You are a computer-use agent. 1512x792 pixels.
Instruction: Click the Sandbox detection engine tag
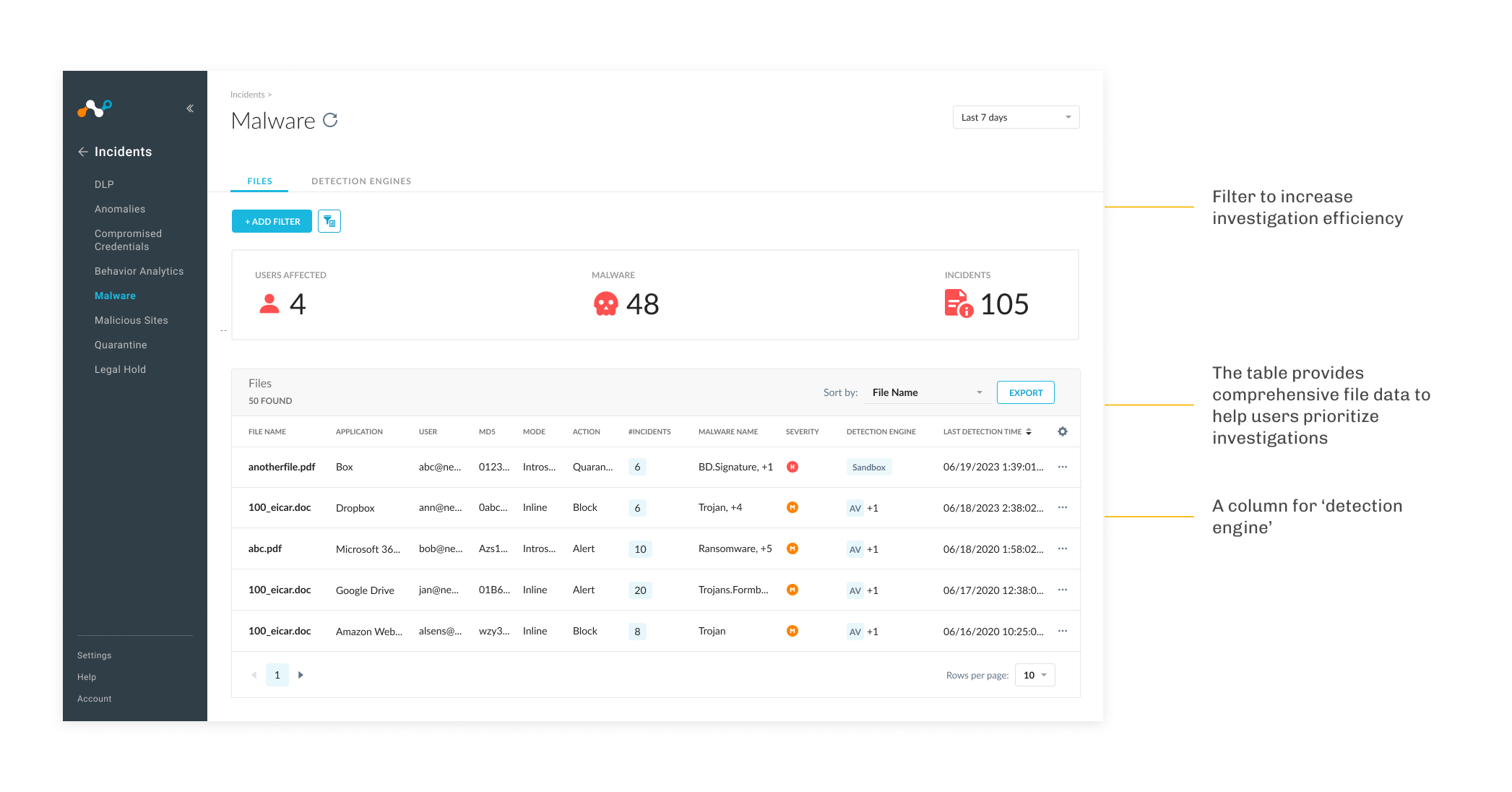pos(868,467)
